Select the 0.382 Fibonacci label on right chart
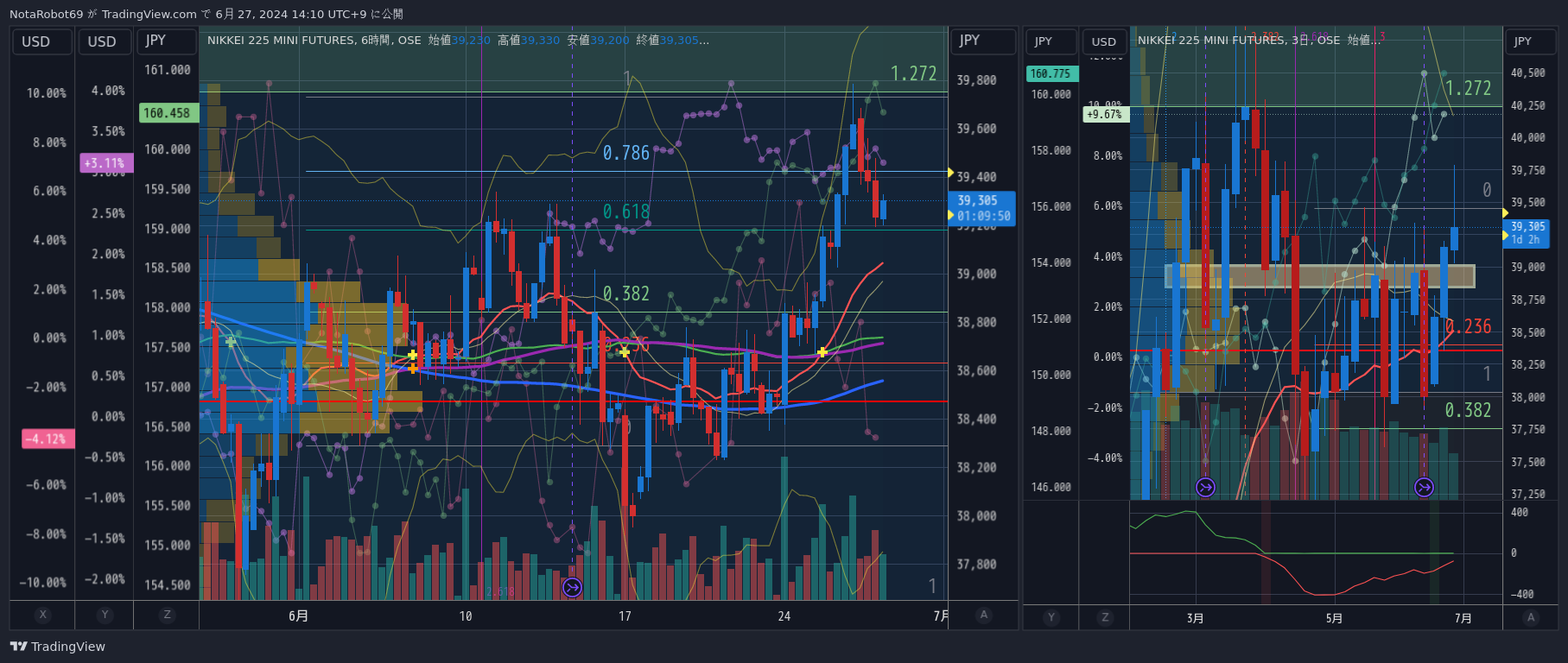Screen dimensions: 1568x663 tap(1469, 411)
